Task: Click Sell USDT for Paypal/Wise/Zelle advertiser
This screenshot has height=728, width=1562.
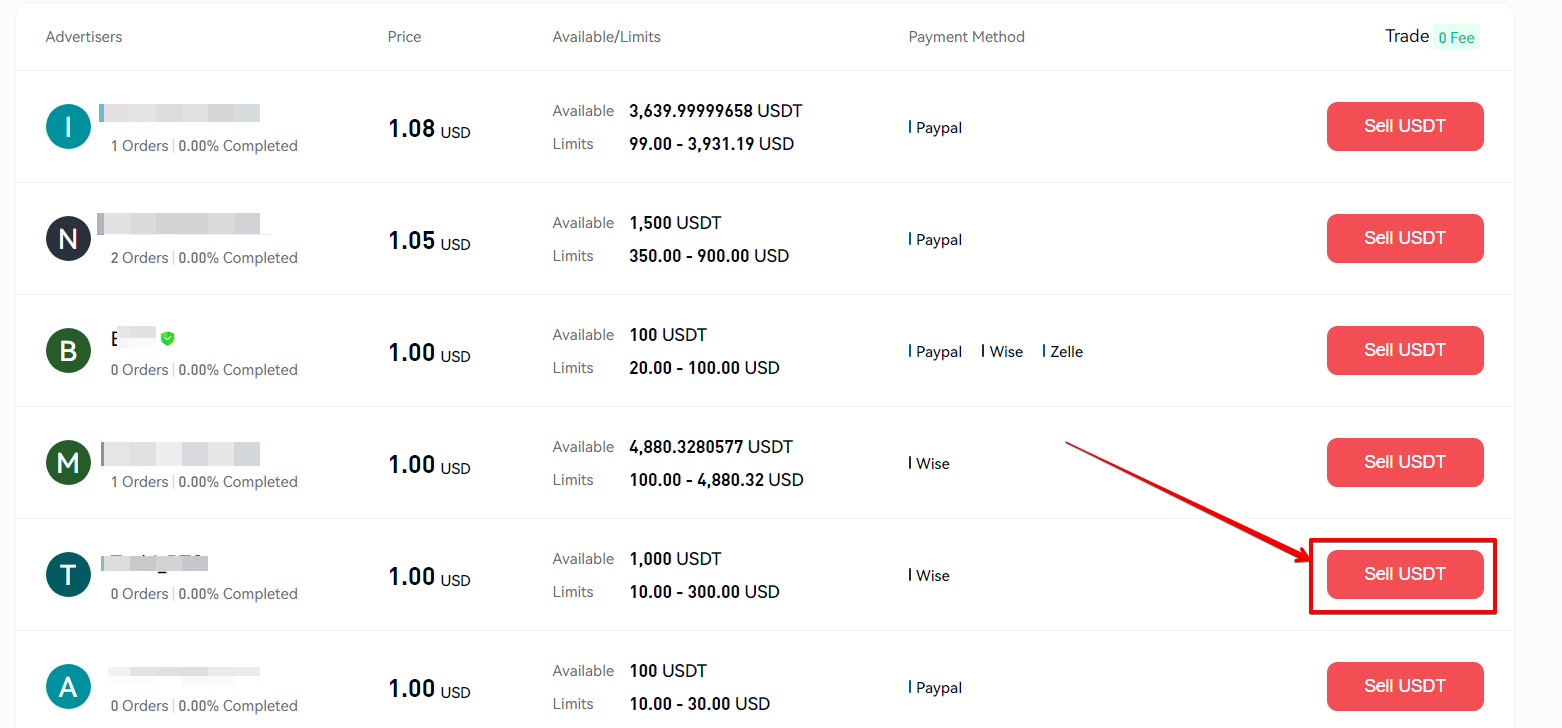Action: click(1405, 350)
